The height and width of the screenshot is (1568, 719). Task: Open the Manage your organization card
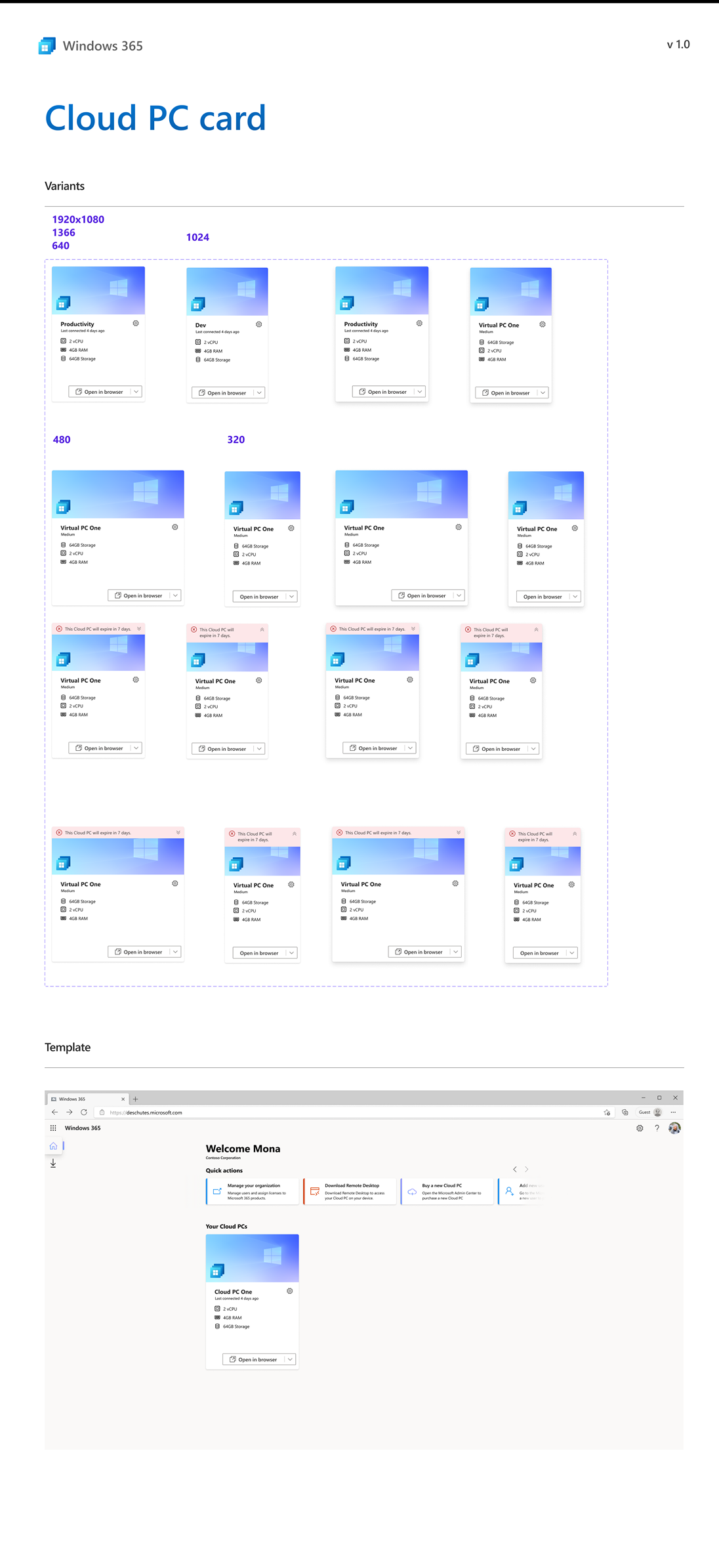[x=253, y=1191]
